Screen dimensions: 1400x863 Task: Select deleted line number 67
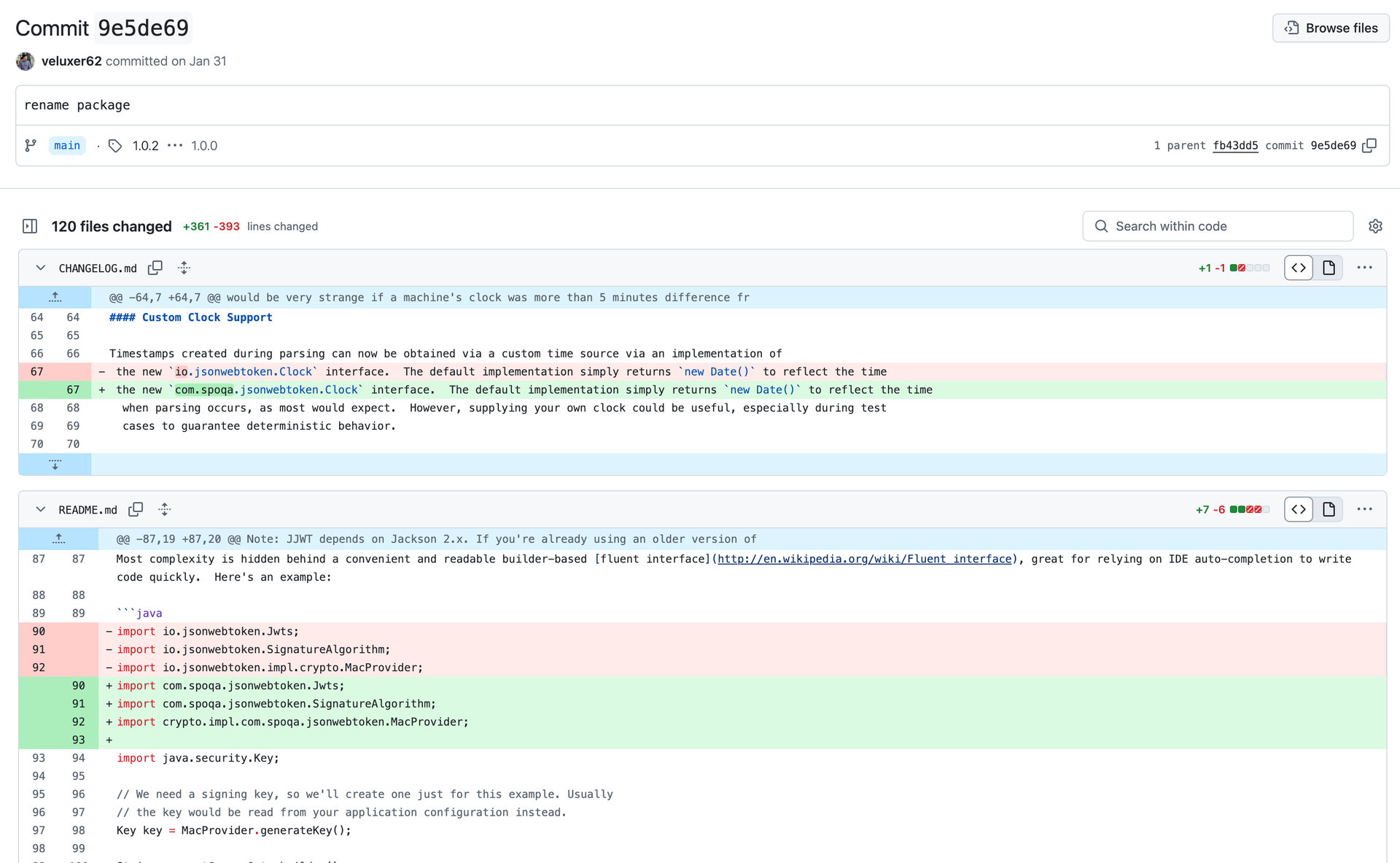click(37, 371)
